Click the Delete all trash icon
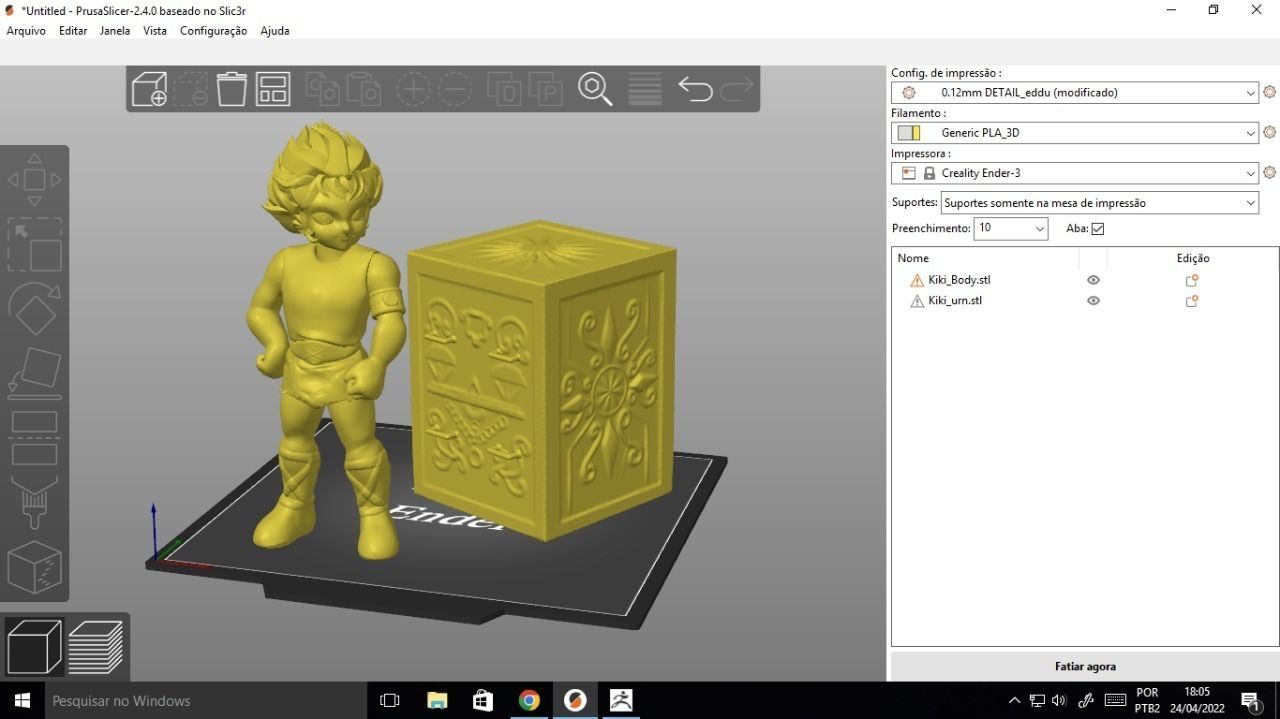1280x719 pixels. 231,89
